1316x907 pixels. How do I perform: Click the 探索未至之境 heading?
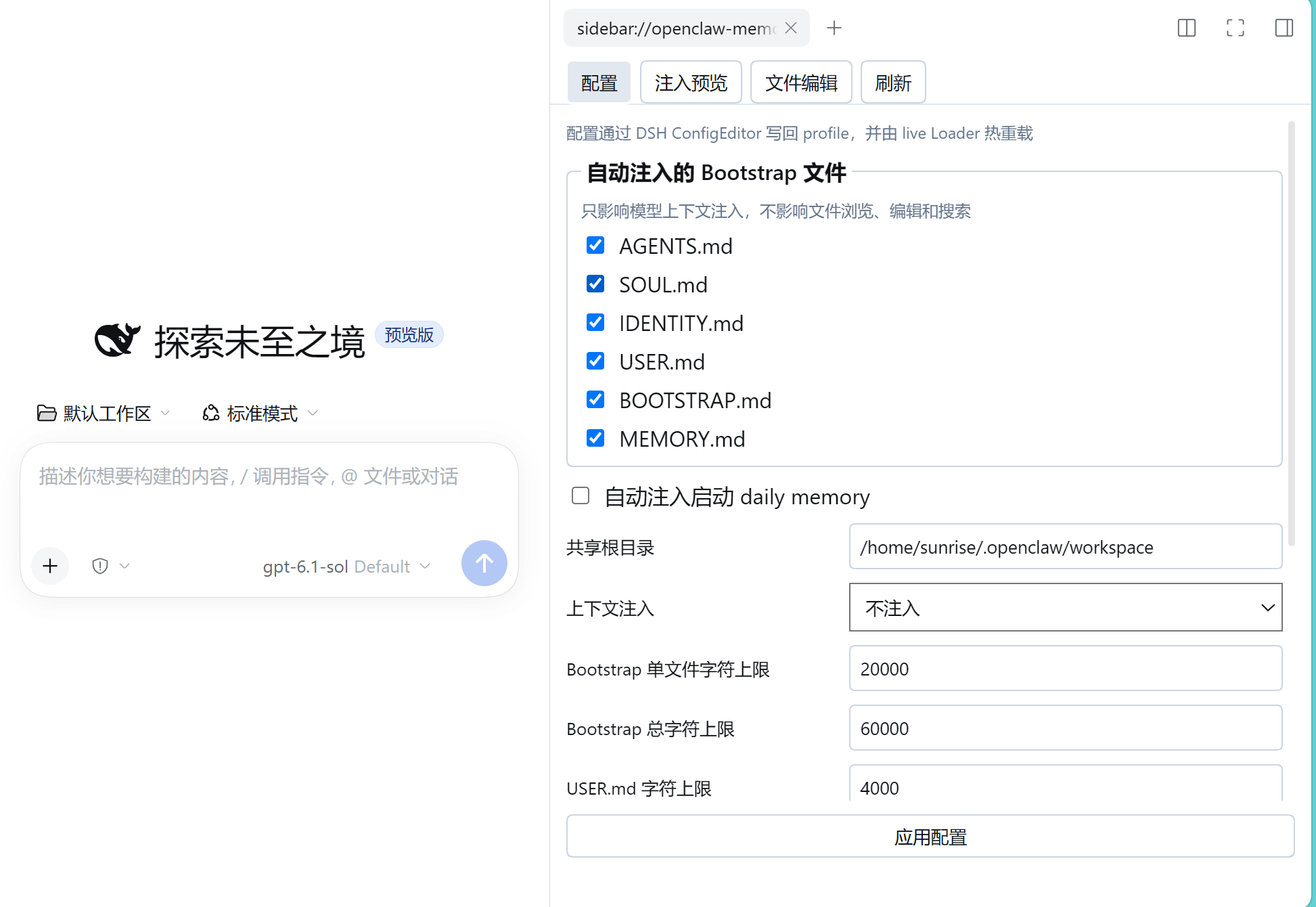pyautogui.click(x=259, y=341)
